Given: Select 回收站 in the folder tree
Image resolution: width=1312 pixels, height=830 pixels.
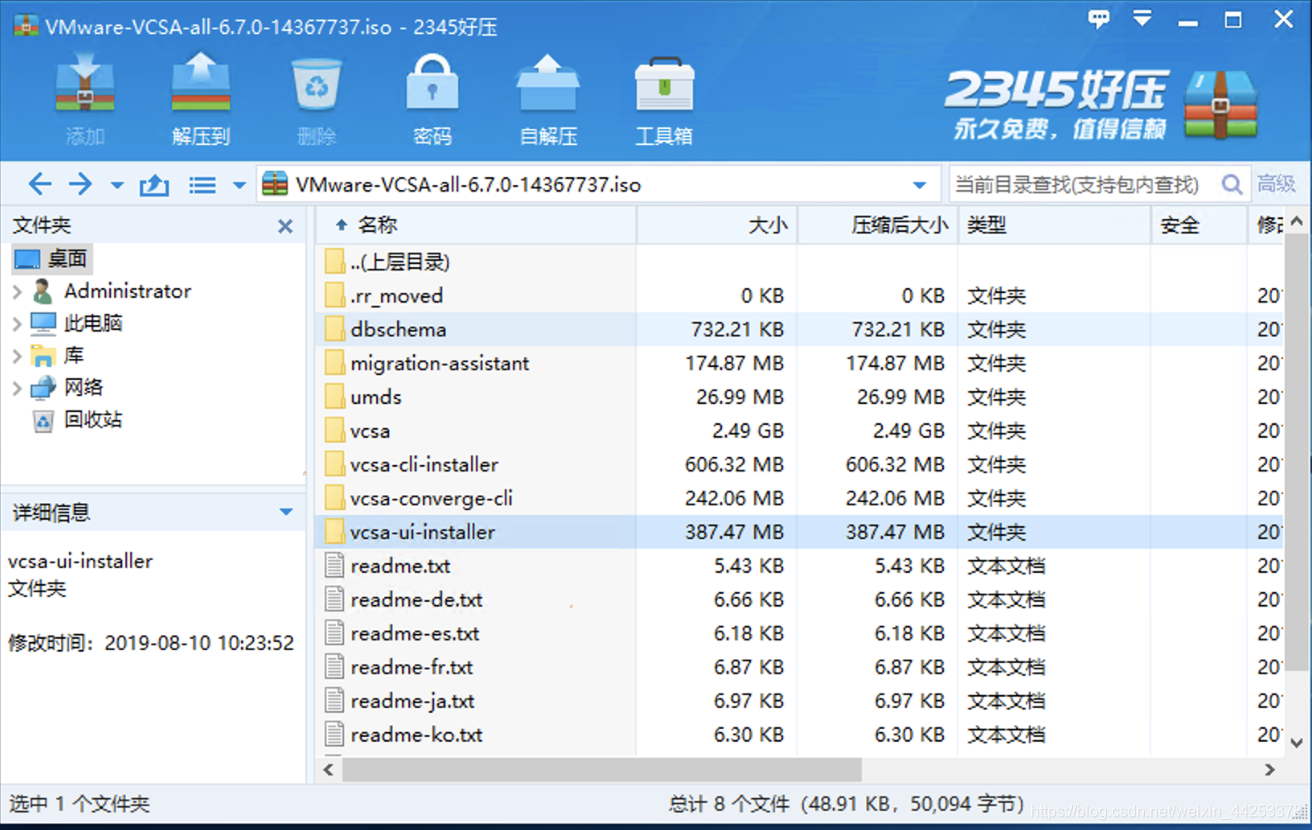Looking at the screenshot, I should (x=93, y=420).
